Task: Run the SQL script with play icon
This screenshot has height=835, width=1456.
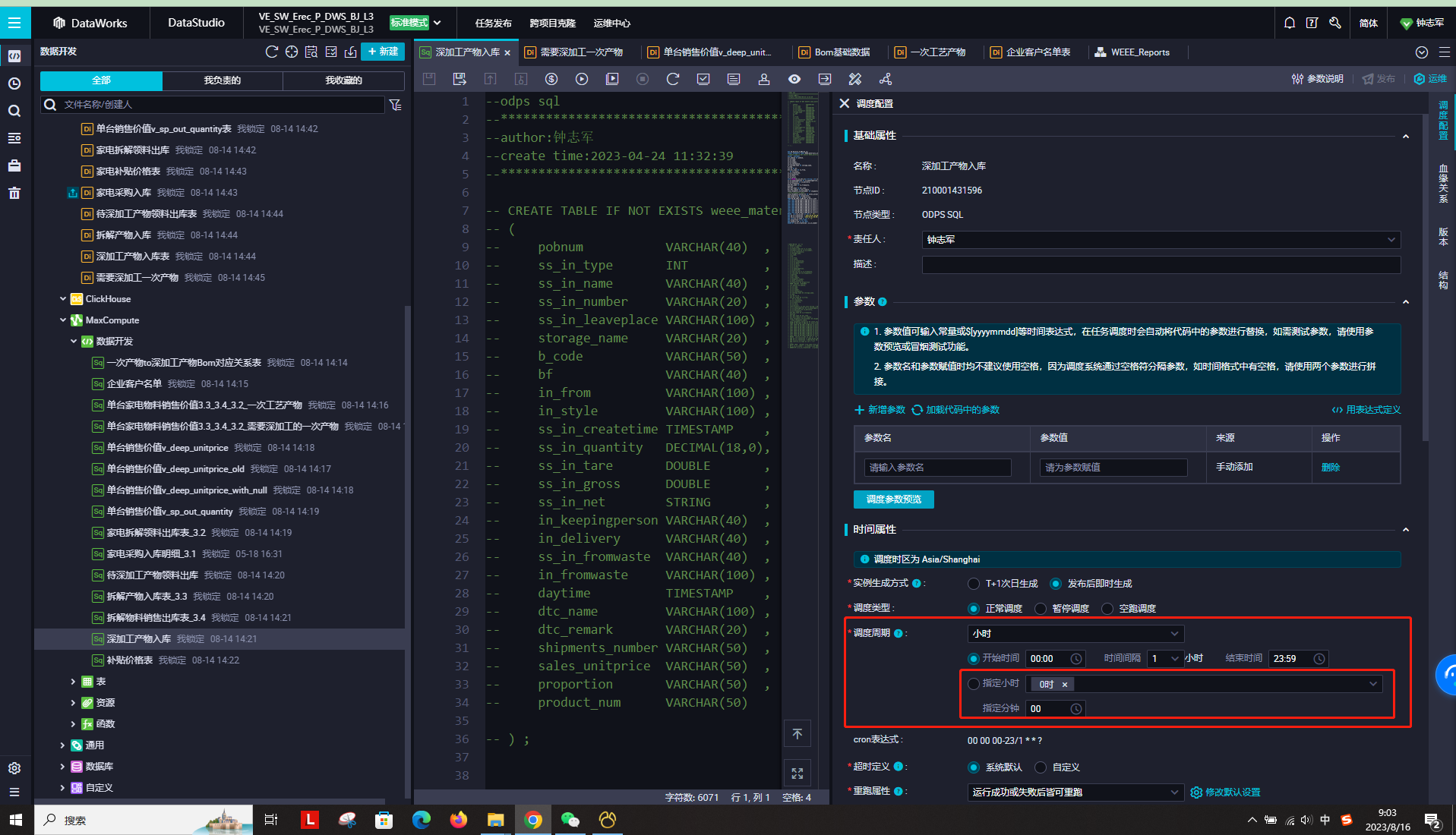Action: point(582,79)
